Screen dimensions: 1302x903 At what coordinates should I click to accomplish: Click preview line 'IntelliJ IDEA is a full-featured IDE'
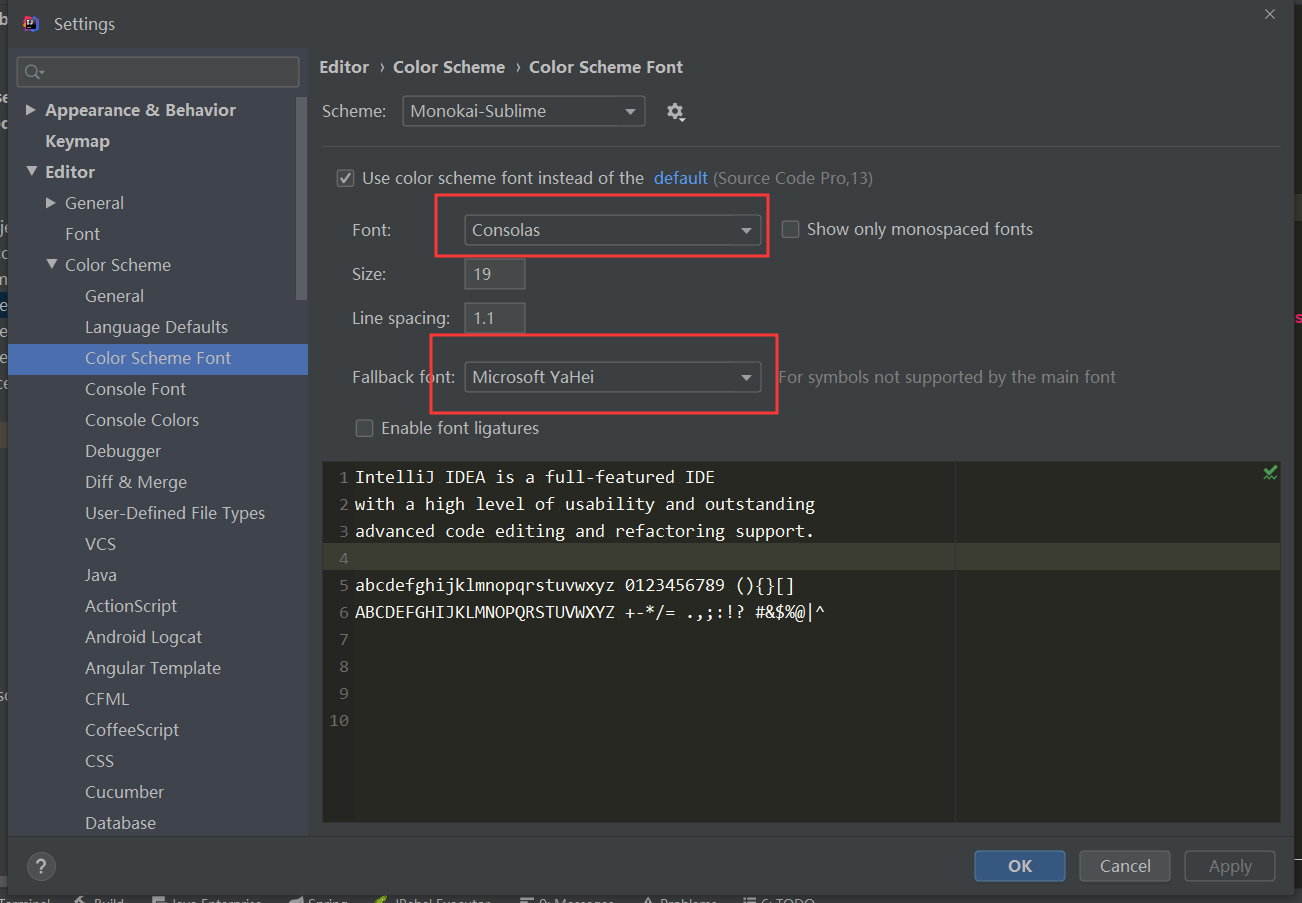pyautogui.click(x=535, y=477)
